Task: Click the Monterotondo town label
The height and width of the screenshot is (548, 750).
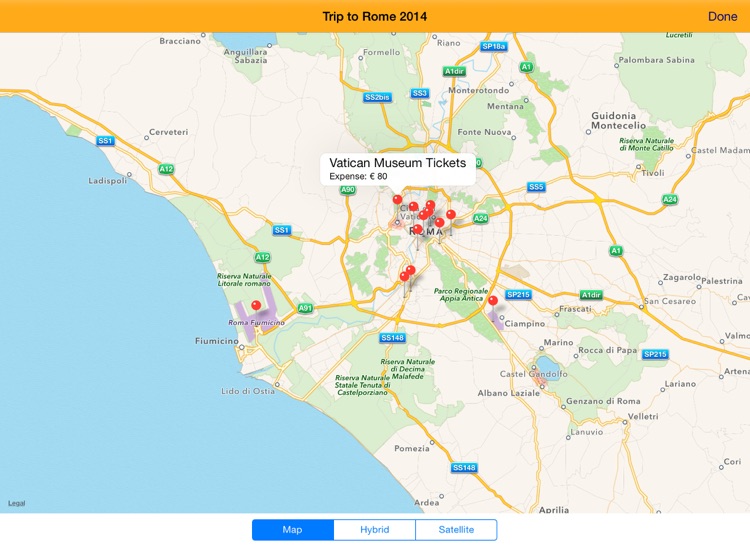Action: coord(479,90)
